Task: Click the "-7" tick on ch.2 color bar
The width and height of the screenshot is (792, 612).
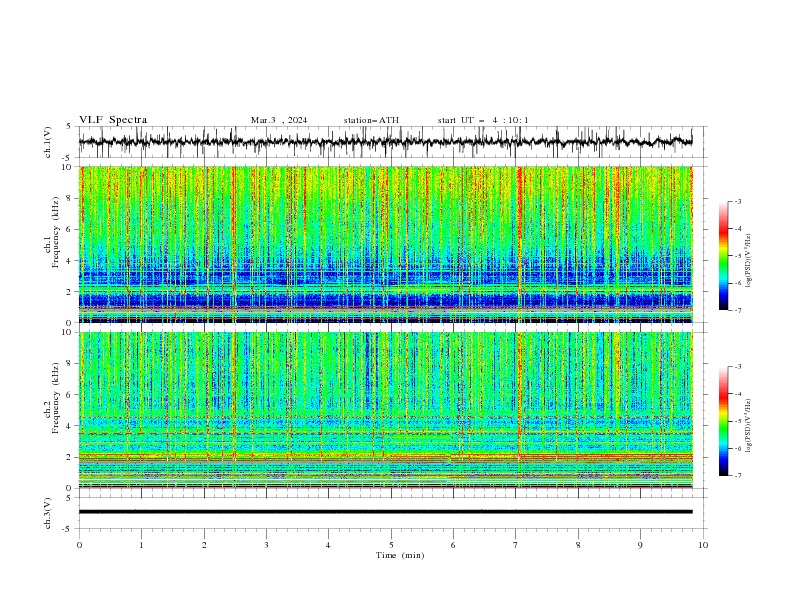Action: [738, 475]
